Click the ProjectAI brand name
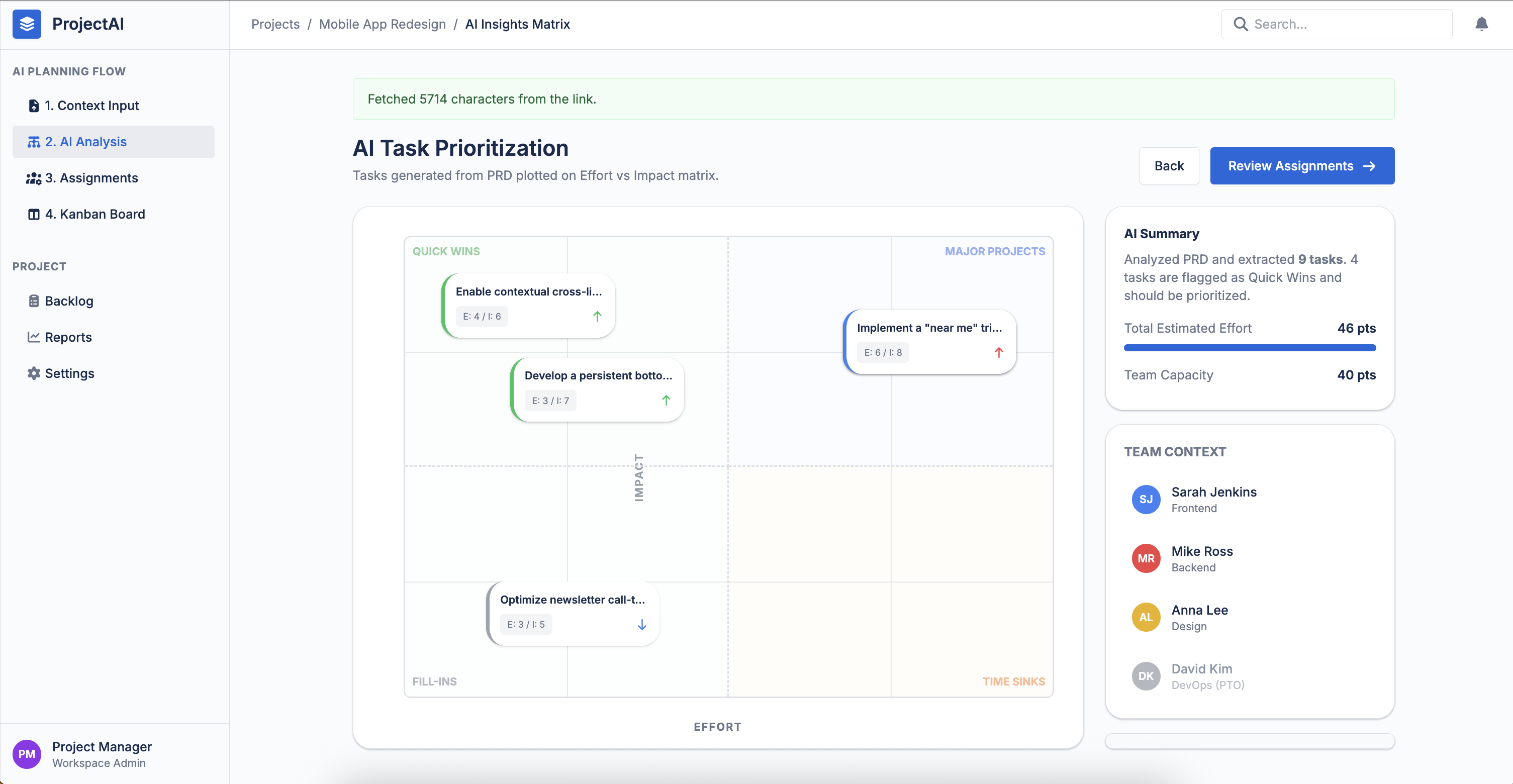Image resolution: width=1513 pixels, height=784 pixels. pos(88,24)
